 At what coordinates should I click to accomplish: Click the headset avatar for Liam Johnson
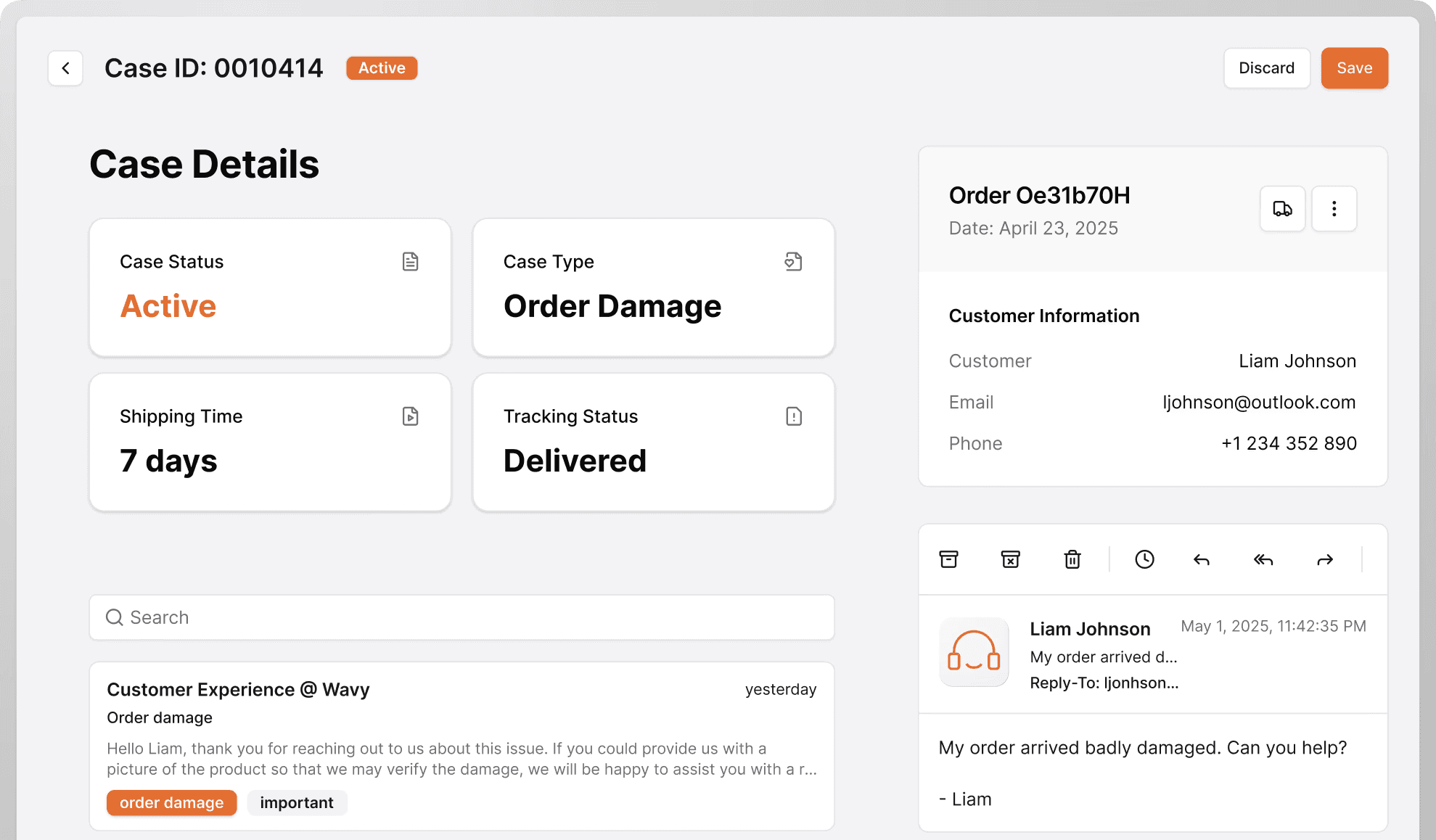click(974, 651)
